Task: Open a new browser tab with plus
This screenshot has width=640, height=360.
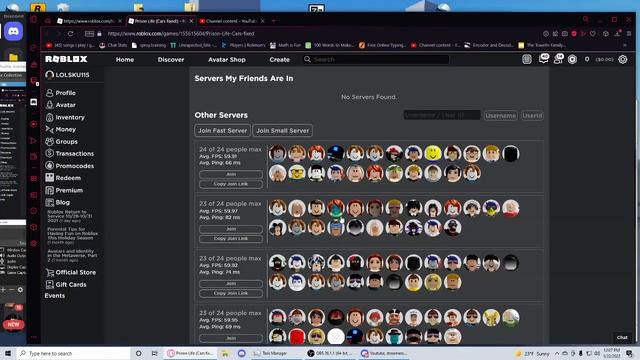Action: click(x=273, y=21)
